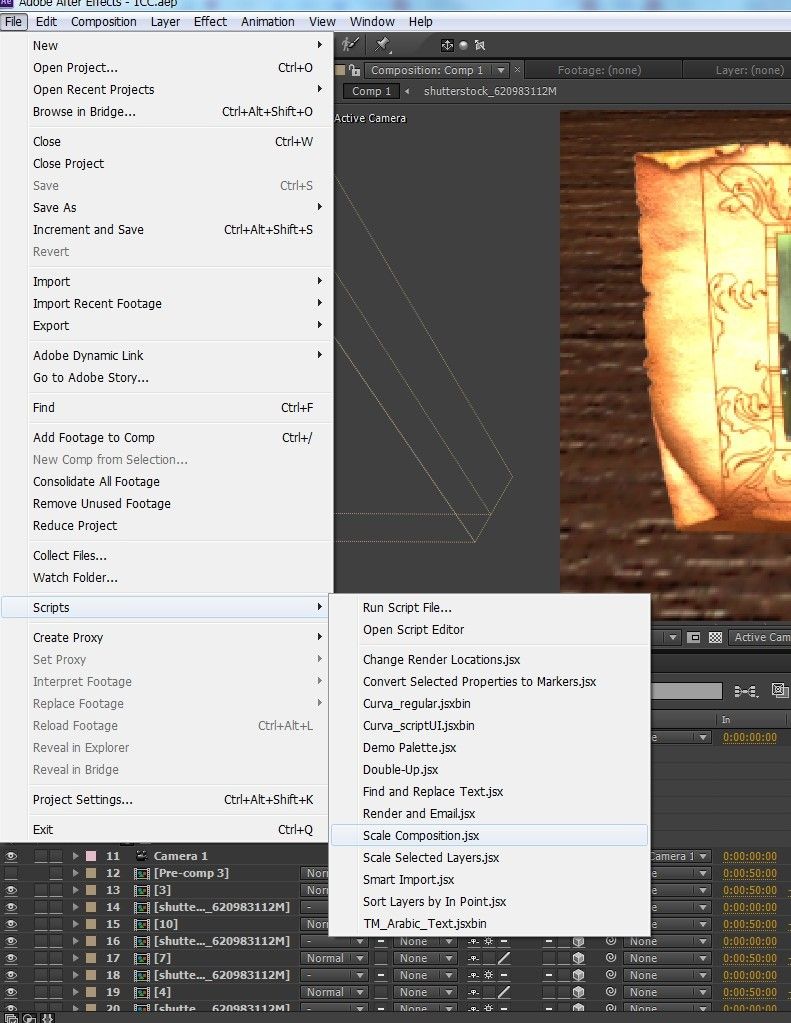Click the timeline search field
This screenshot has height=1023, width=791.
[x=687, y=691]
